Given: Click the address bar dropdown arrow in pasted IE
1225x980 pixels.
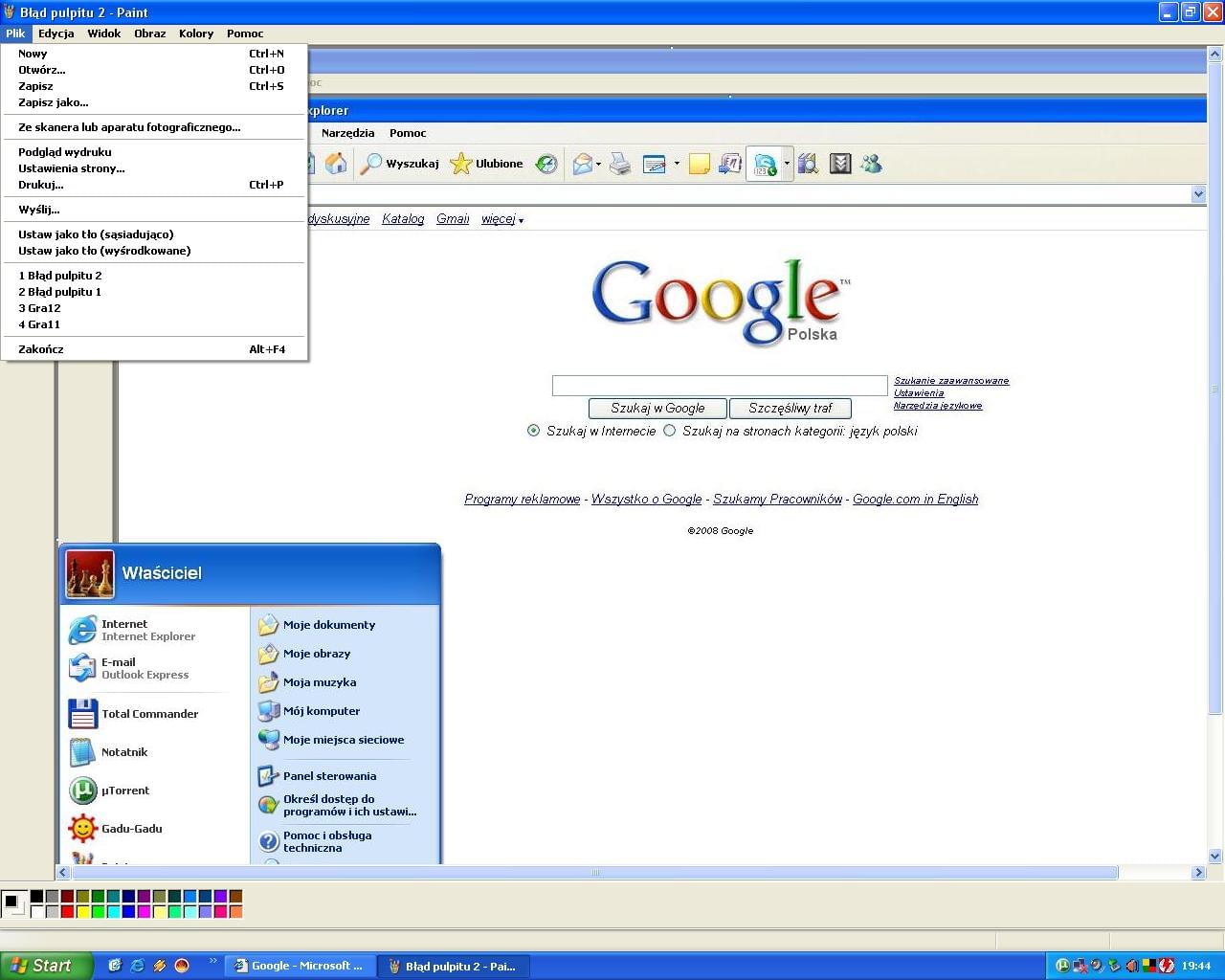Looking at the screenshot, I should (x=1198, y=194).
